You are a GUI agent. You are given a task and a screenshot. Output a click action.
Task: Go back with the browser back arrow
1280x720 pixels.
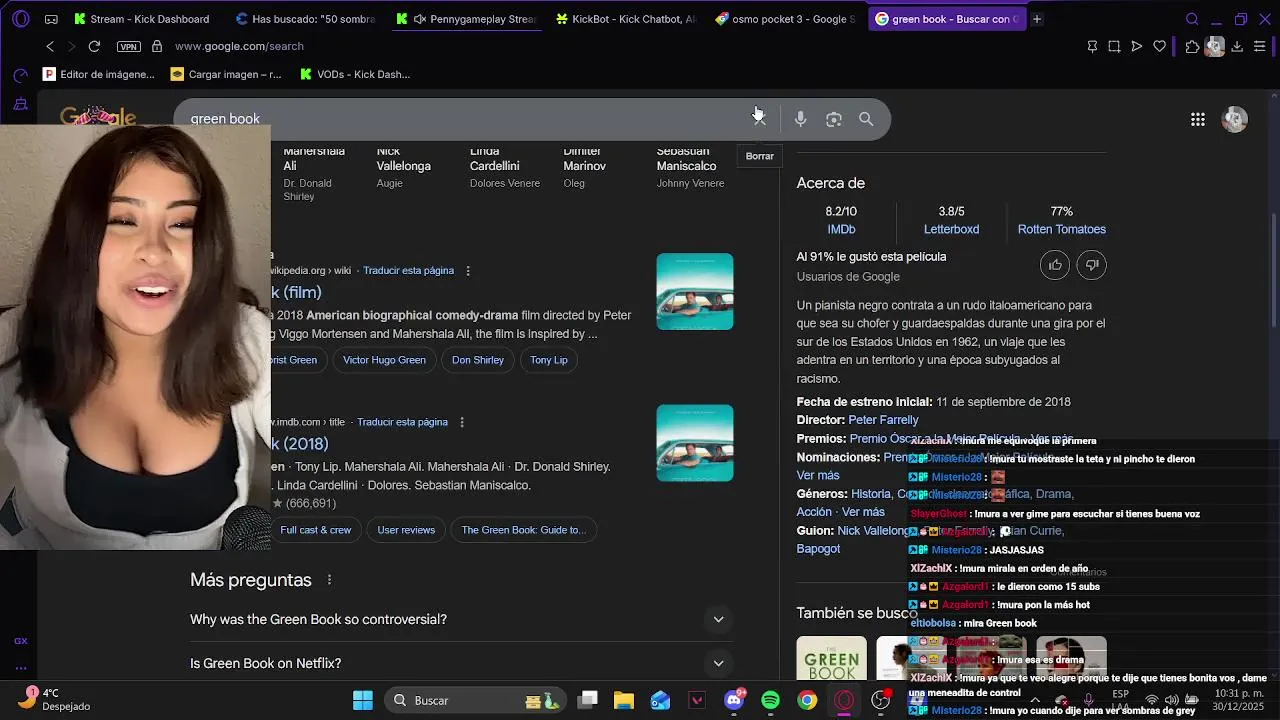click(50, 46)
